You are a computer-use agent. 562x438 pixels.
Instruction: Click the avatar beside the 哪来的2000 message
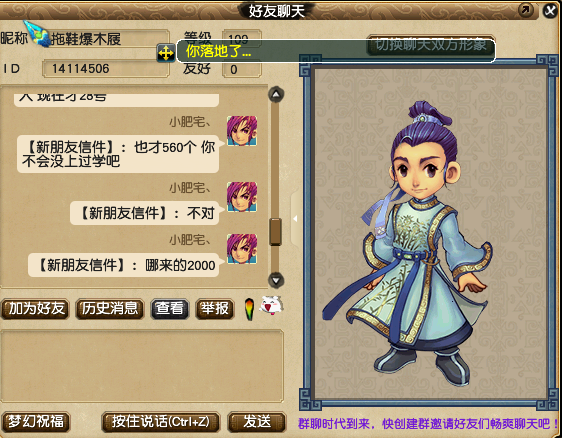242,248
